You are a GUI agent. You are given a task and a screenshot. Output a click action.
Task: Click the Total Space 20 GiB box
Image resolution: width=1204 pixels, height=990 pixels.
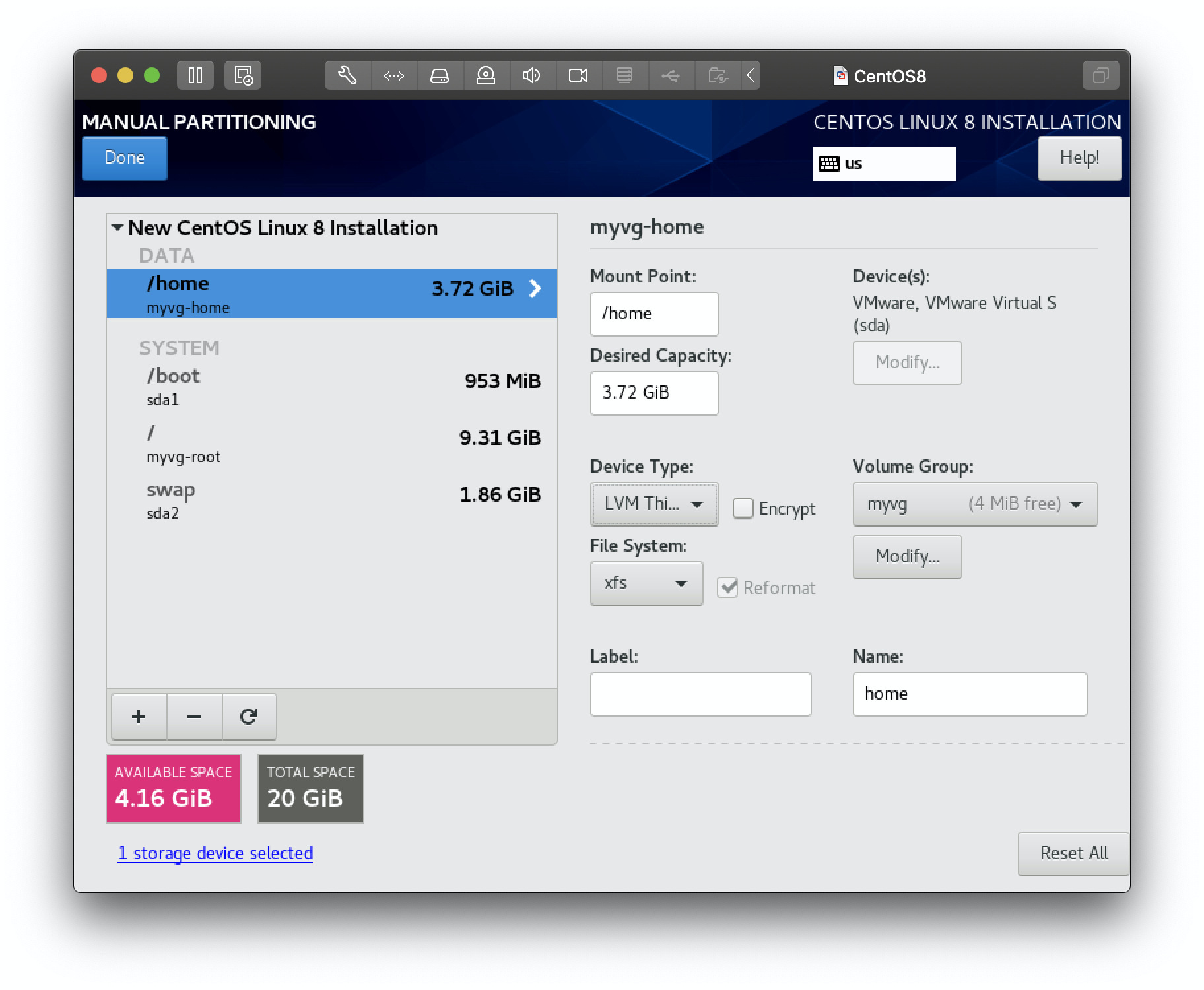311,789
